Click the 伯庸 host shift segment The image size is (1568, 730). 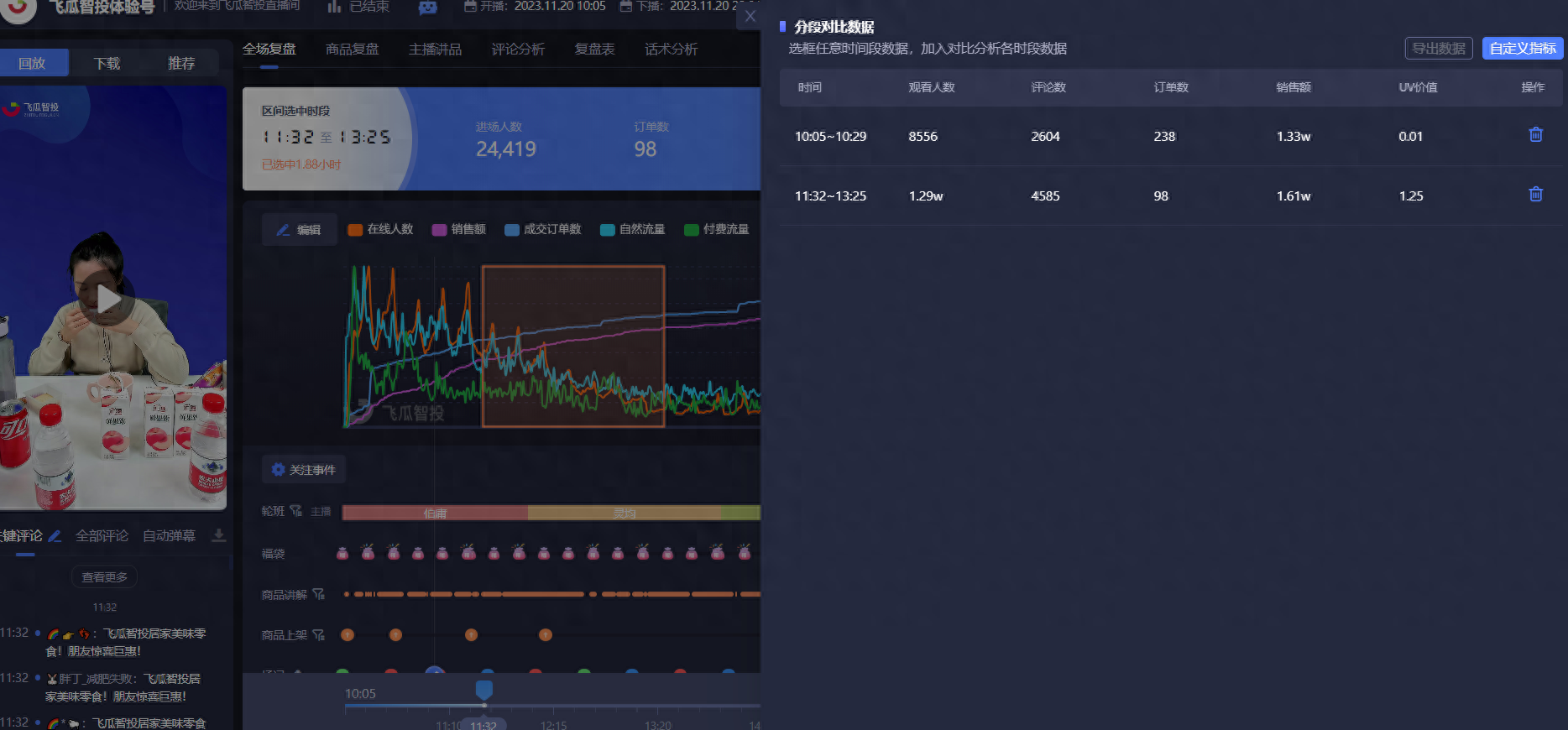pyautogui.click(x=435, y=513)
